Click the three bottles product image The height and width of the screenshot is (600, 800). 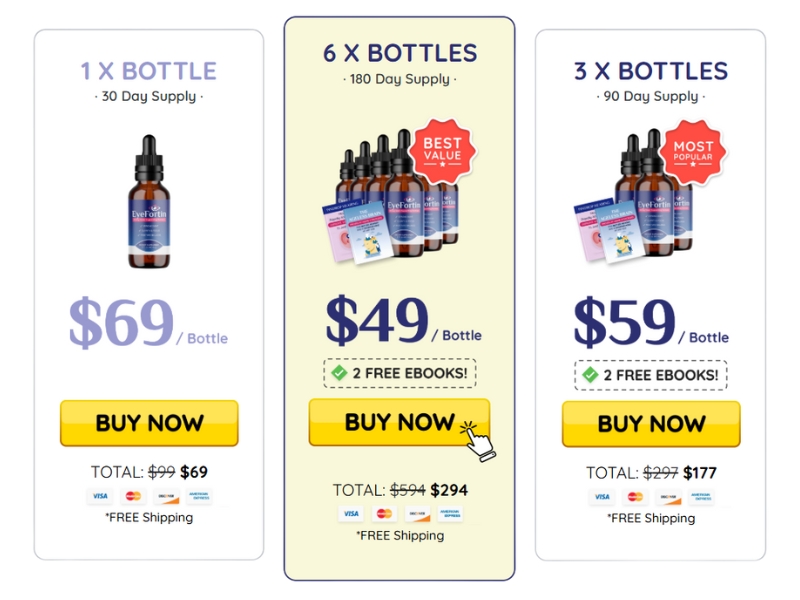tap(634, 196)
